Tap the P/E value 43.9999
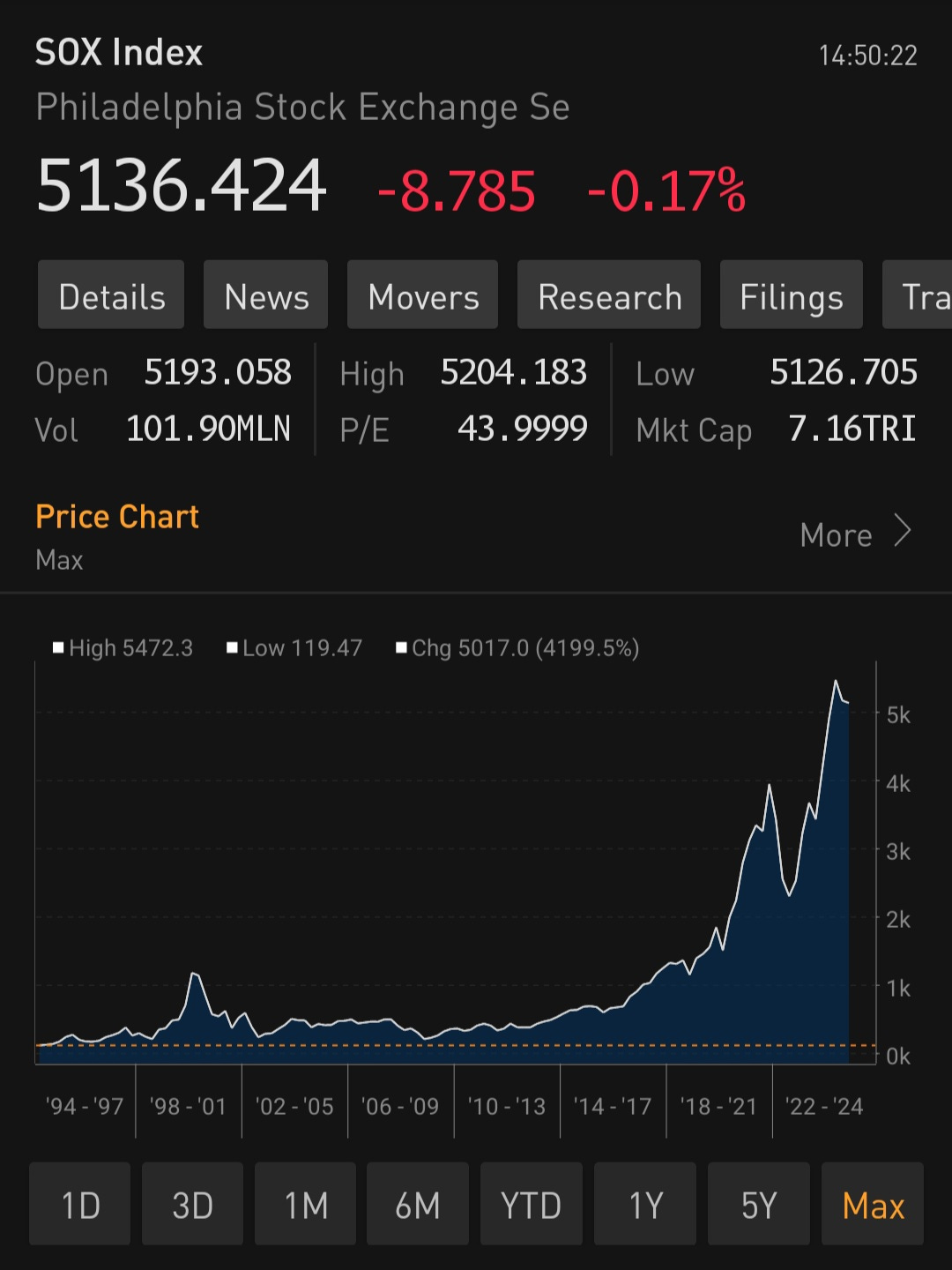The width and height of the screenshot is (952, 1270). pyautogui.click(x=523, y=429)
